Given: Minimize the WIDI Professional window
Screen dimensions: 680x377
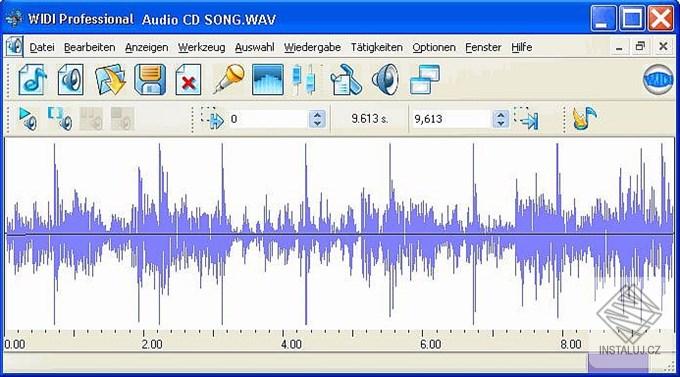Looking at the screenshot, I should 603,19.
